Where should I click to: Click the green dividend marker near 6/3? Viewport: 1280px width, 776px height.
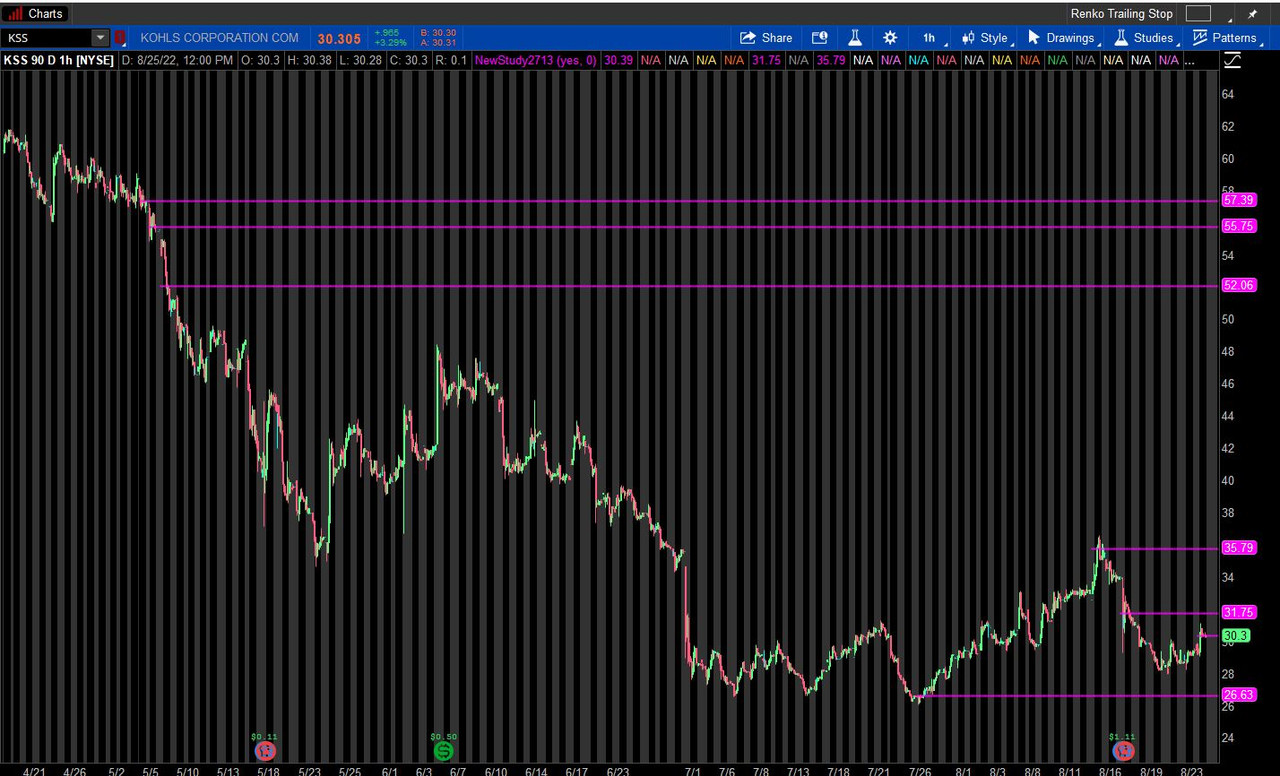coord(443,750)
